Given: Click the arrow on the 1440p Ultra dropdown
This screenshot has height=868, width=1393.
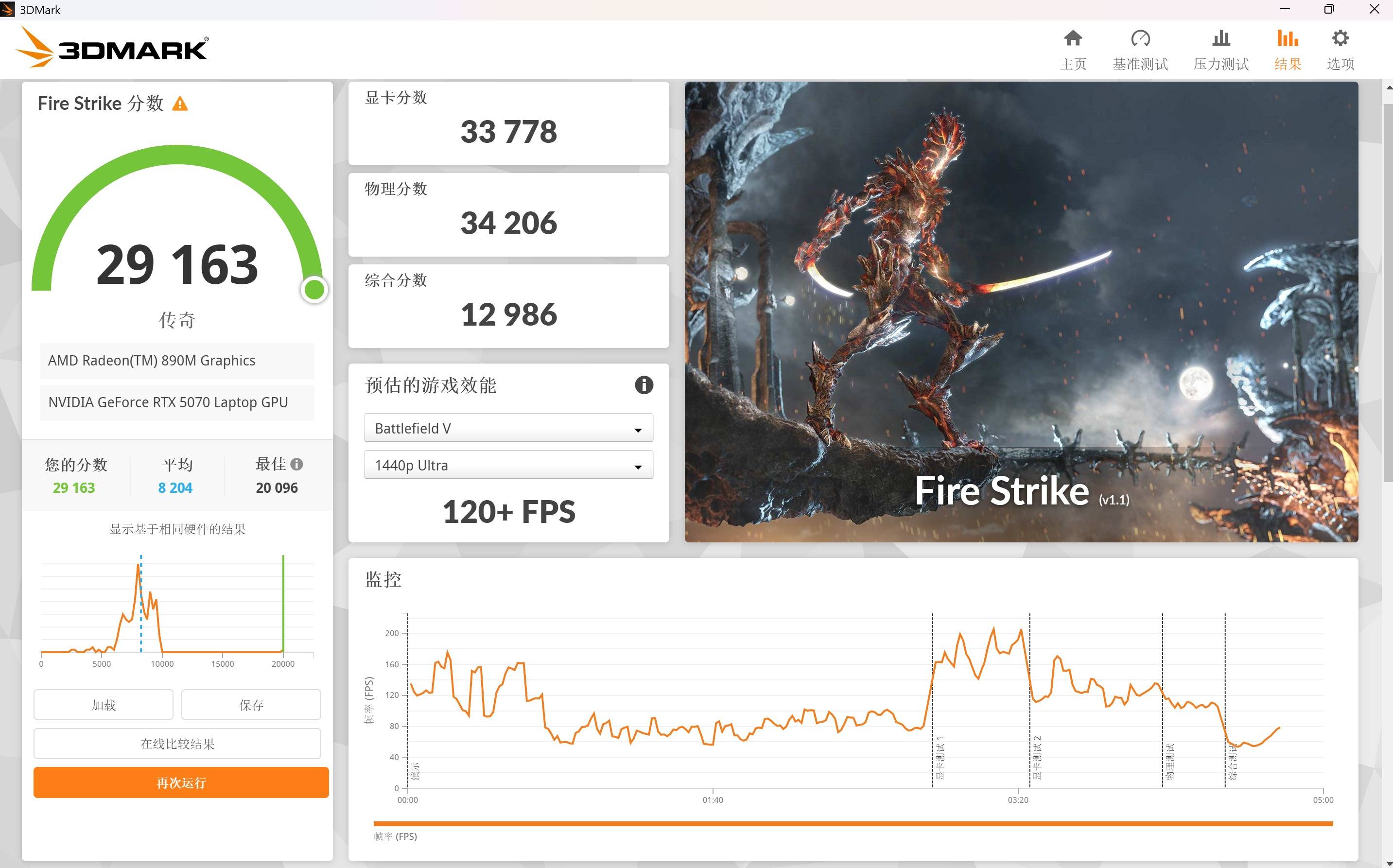Looking at the screenshot, I should click(x=638, y=467).
